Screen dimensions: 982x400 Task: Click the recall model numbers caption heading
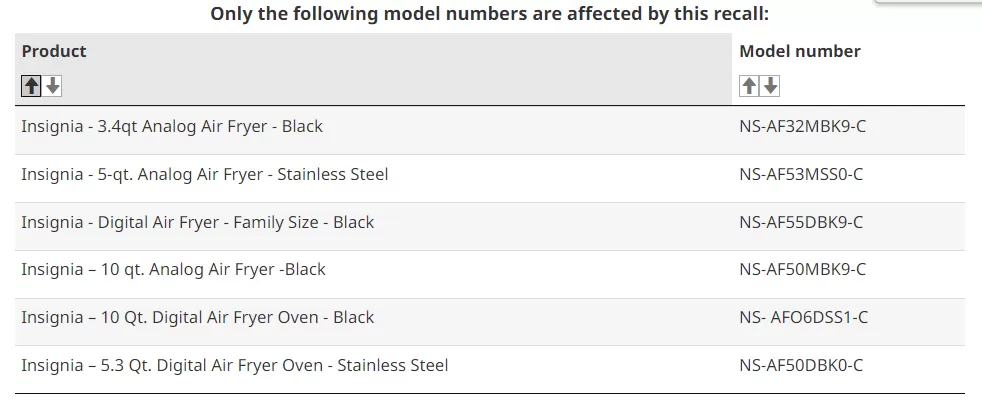[x=489, y=14]
